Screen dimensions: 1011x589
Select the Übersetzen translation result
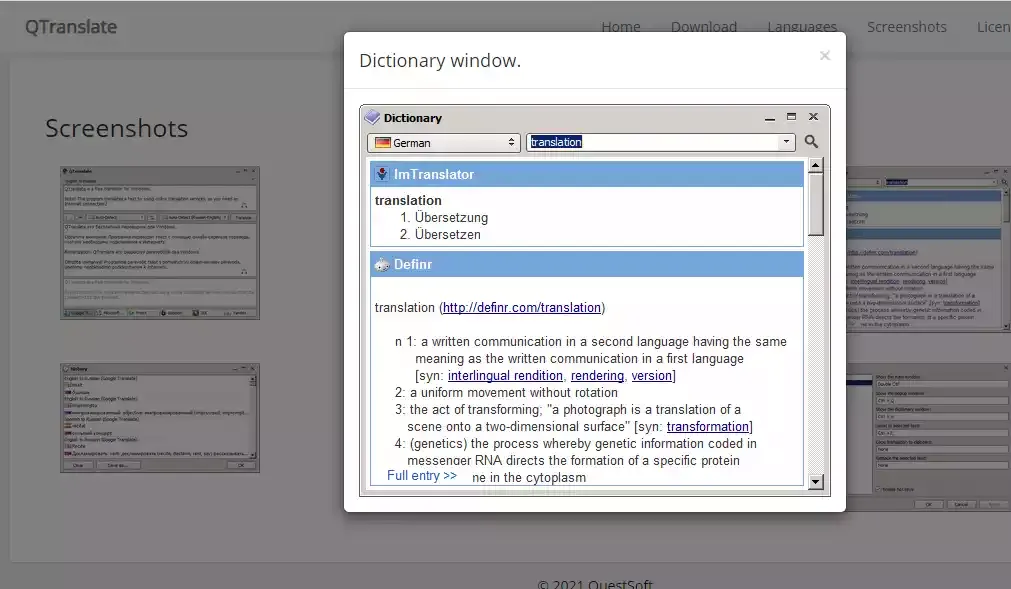pyautogui.click(x=447, y=235)
